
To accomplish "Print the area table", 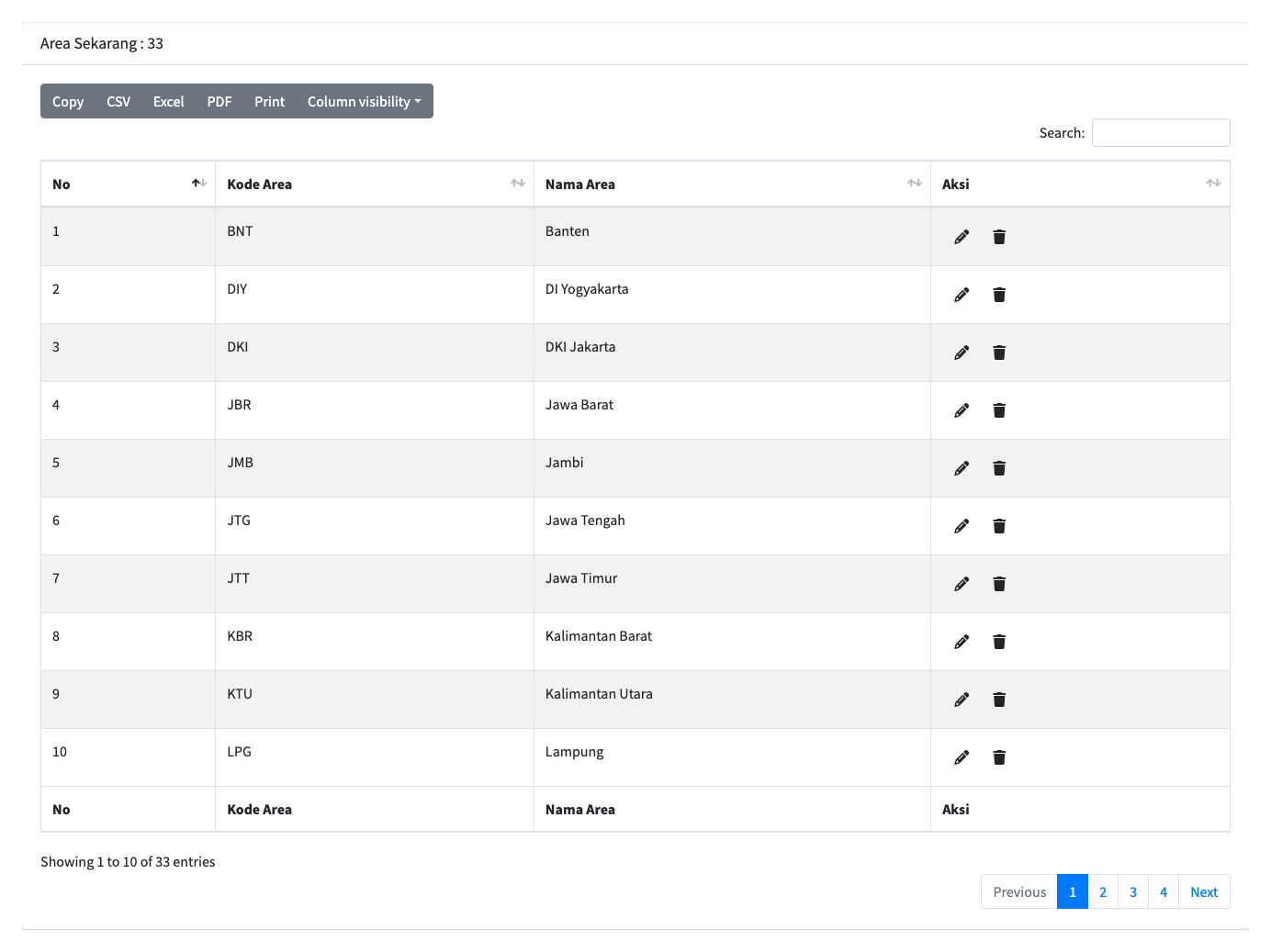I will [270, 101].
